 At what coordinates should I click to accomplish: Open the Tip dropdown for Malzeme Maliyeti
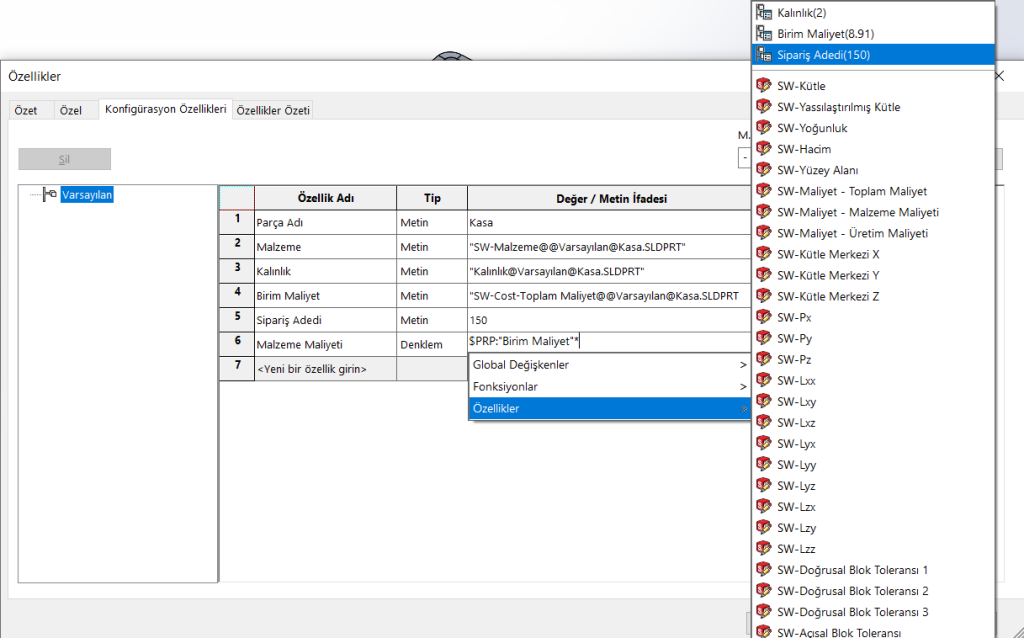pyautogui.click(x=431, y=344)
